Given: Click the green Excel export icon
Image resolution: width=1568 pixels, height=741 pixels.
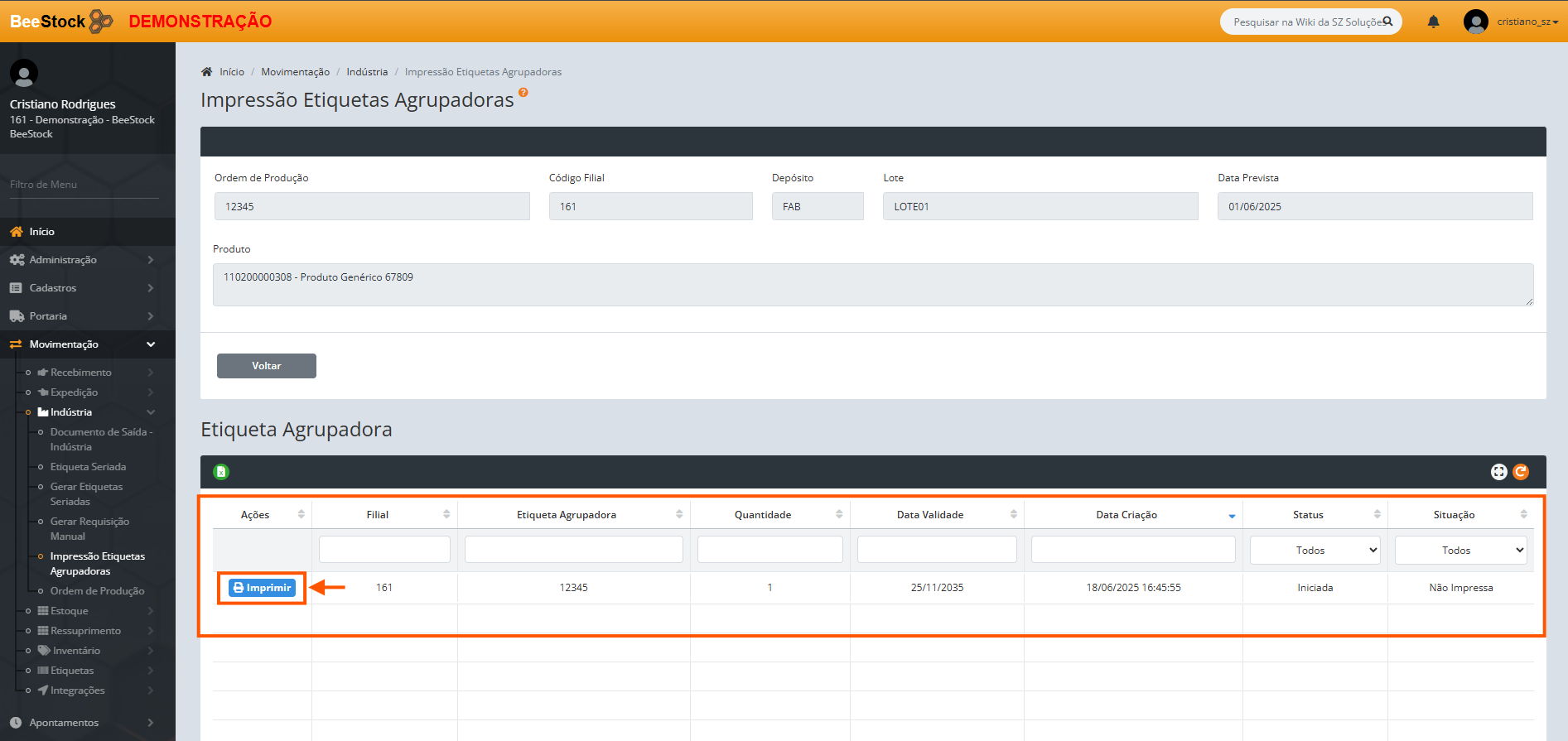Looking at the screenshot, I should click(221, 472).
